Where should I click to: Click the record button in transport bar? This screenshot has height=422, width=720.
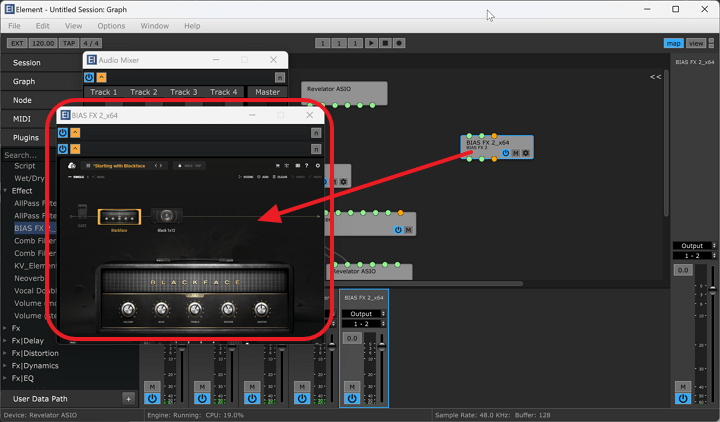pyautogui.click(x=399, y=43)
